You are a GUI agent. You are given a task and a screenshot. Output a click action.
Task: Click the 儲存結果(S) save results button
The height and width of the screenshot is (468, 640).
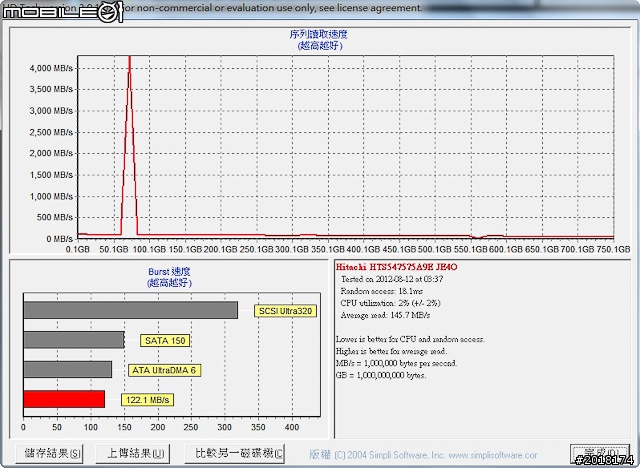49,453
